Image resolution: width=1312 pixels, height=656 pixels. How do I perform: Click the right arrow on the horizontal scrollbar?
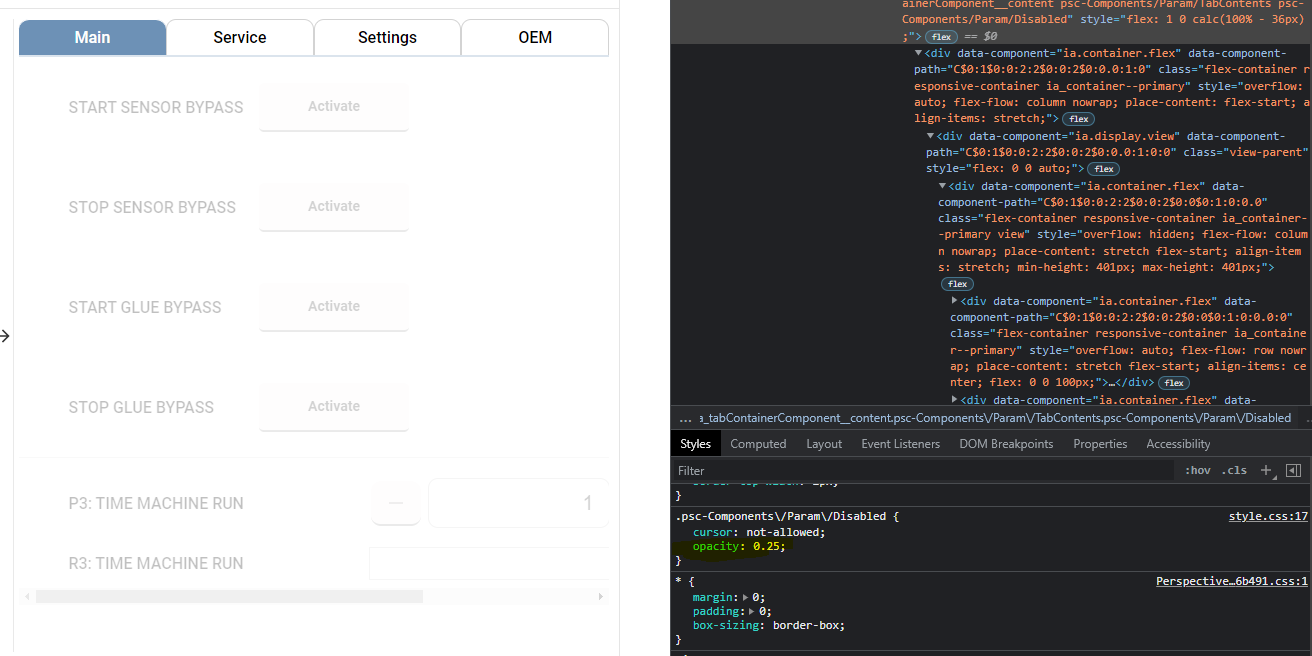click(x=601, y=596)
